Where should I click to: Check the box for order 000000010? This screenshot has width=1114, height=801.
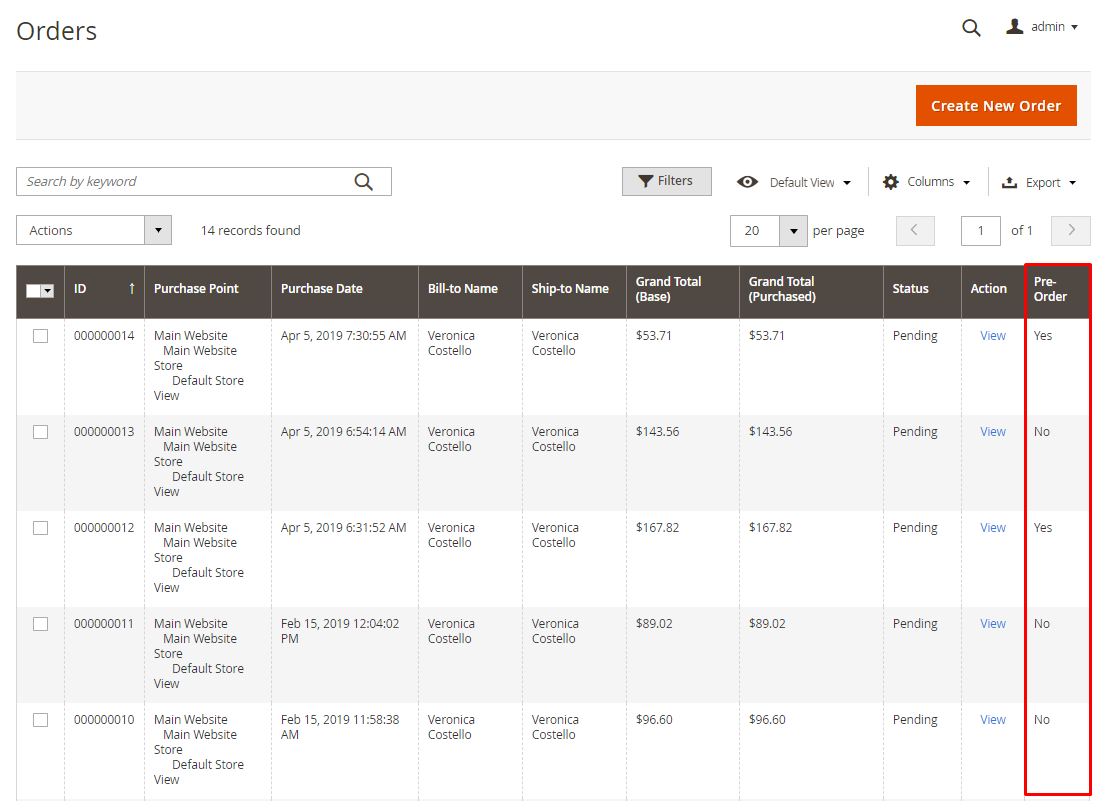41,720
